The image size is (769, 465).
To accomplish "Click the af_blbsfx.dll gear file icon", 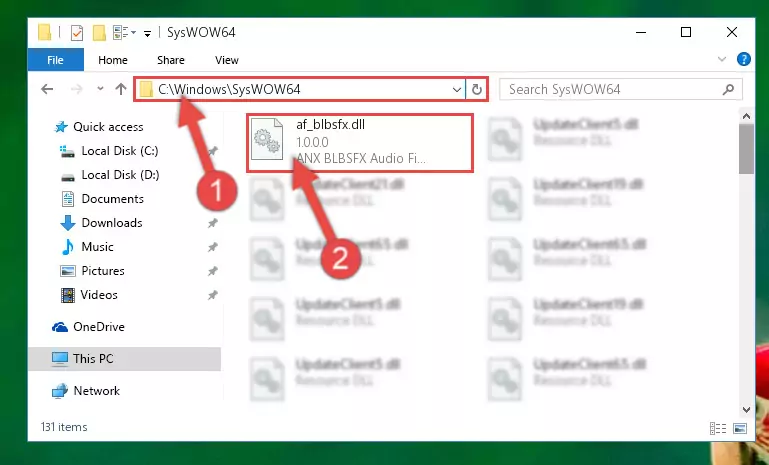I will 267,140.
